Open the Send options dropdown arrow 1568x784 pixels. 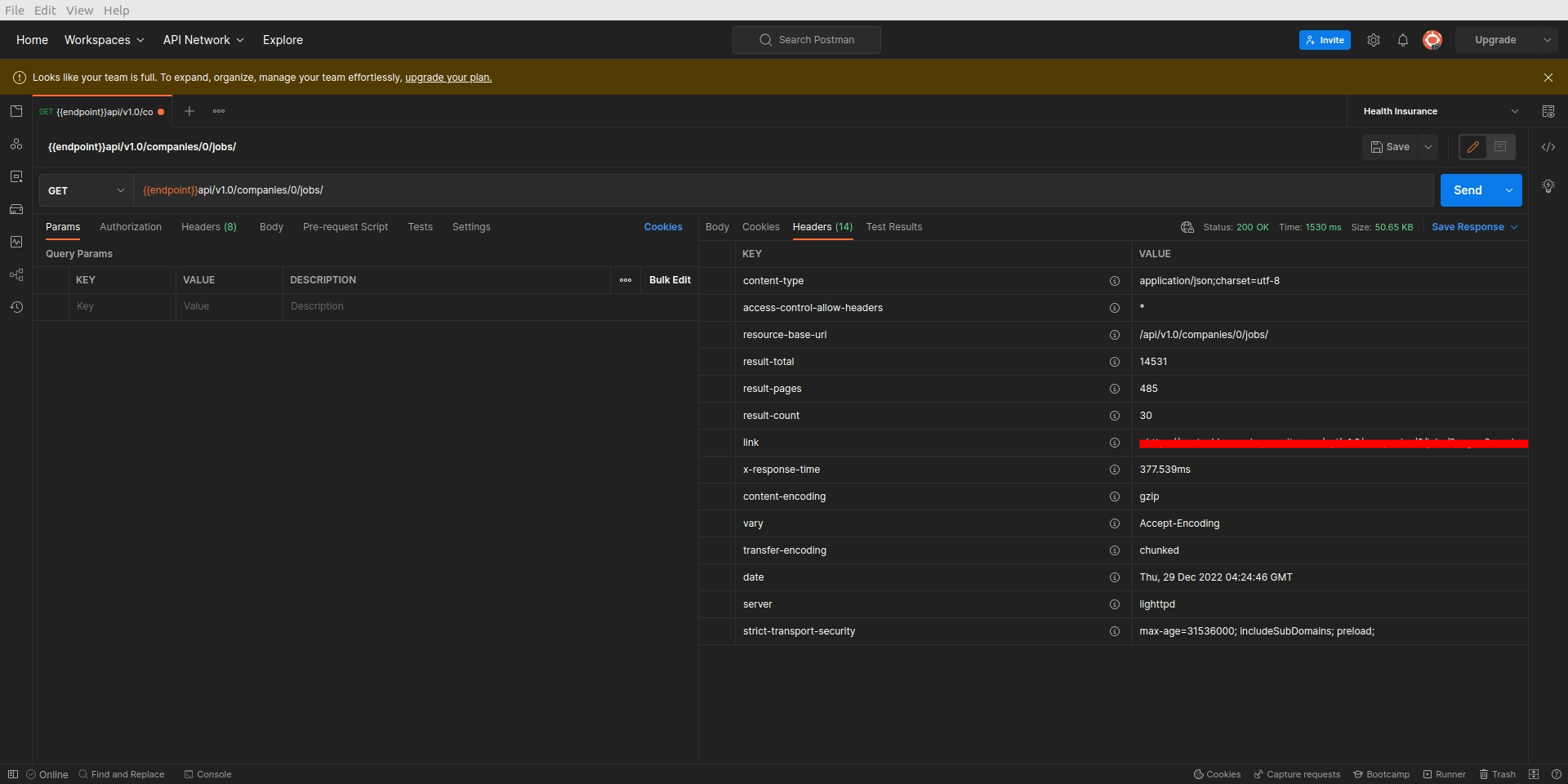[x=1509, y=190]
